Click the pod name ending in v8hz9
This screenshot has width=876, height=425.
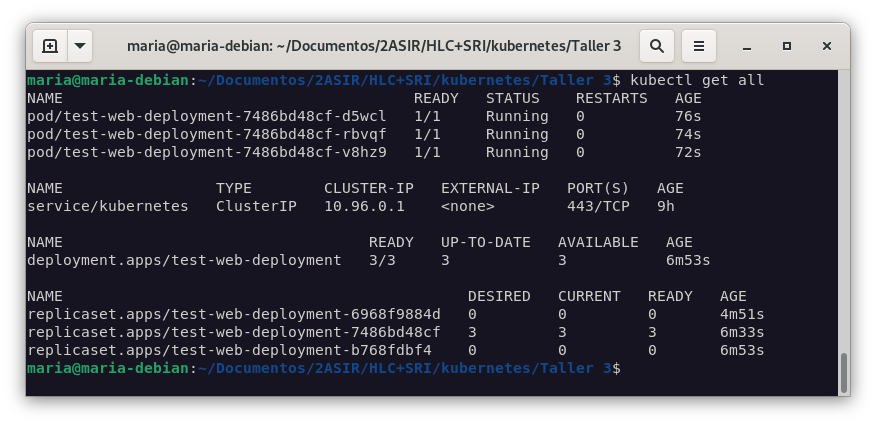207,152
